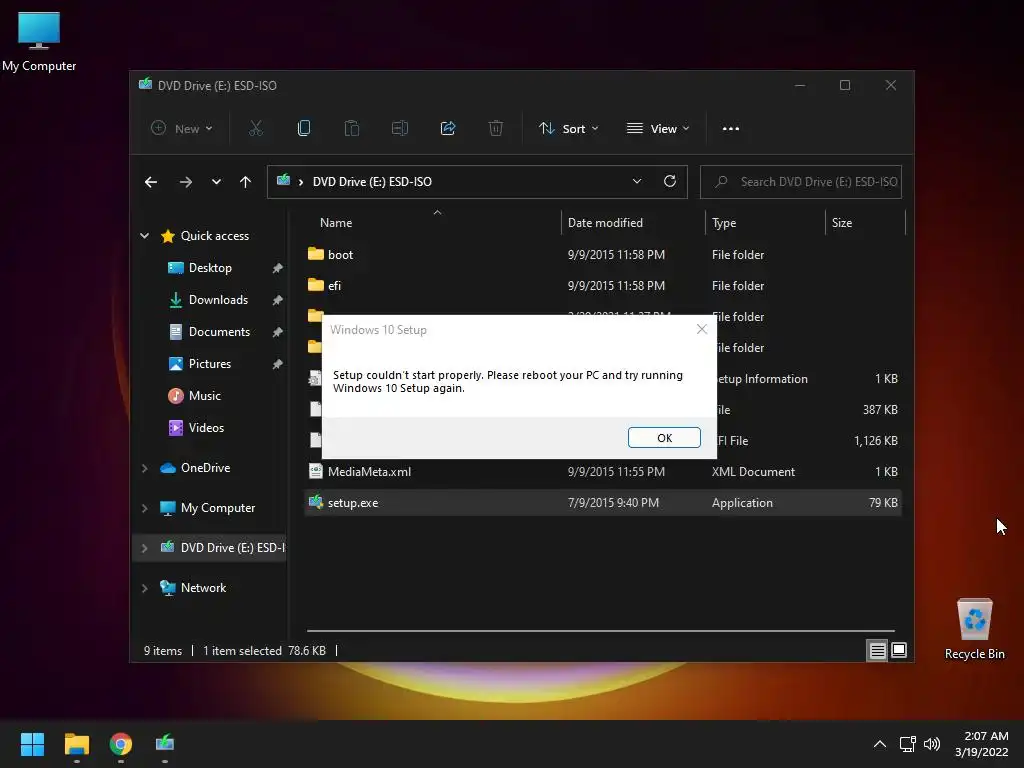Select the boot folder
The image size is (1024, 768).
pyautogui.click(x=602, y=255)
